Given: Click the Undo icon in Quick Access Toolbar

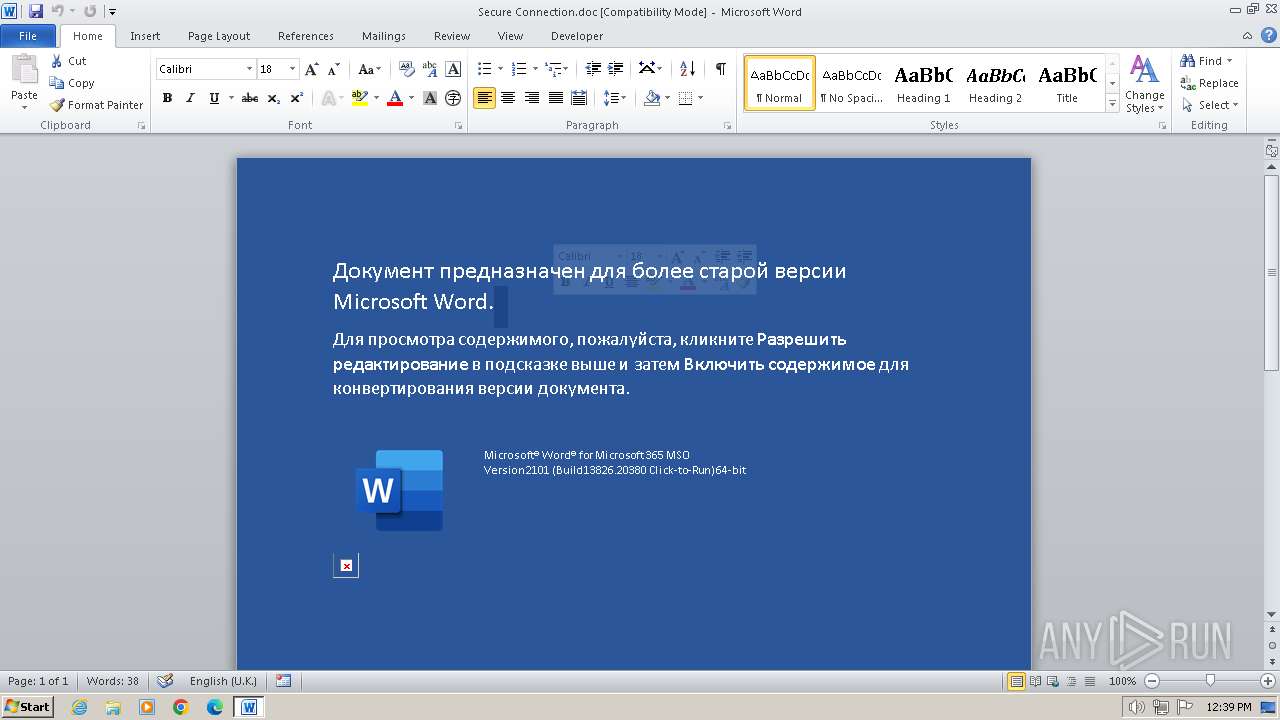Looking at the screenshot, I should 57,11.
